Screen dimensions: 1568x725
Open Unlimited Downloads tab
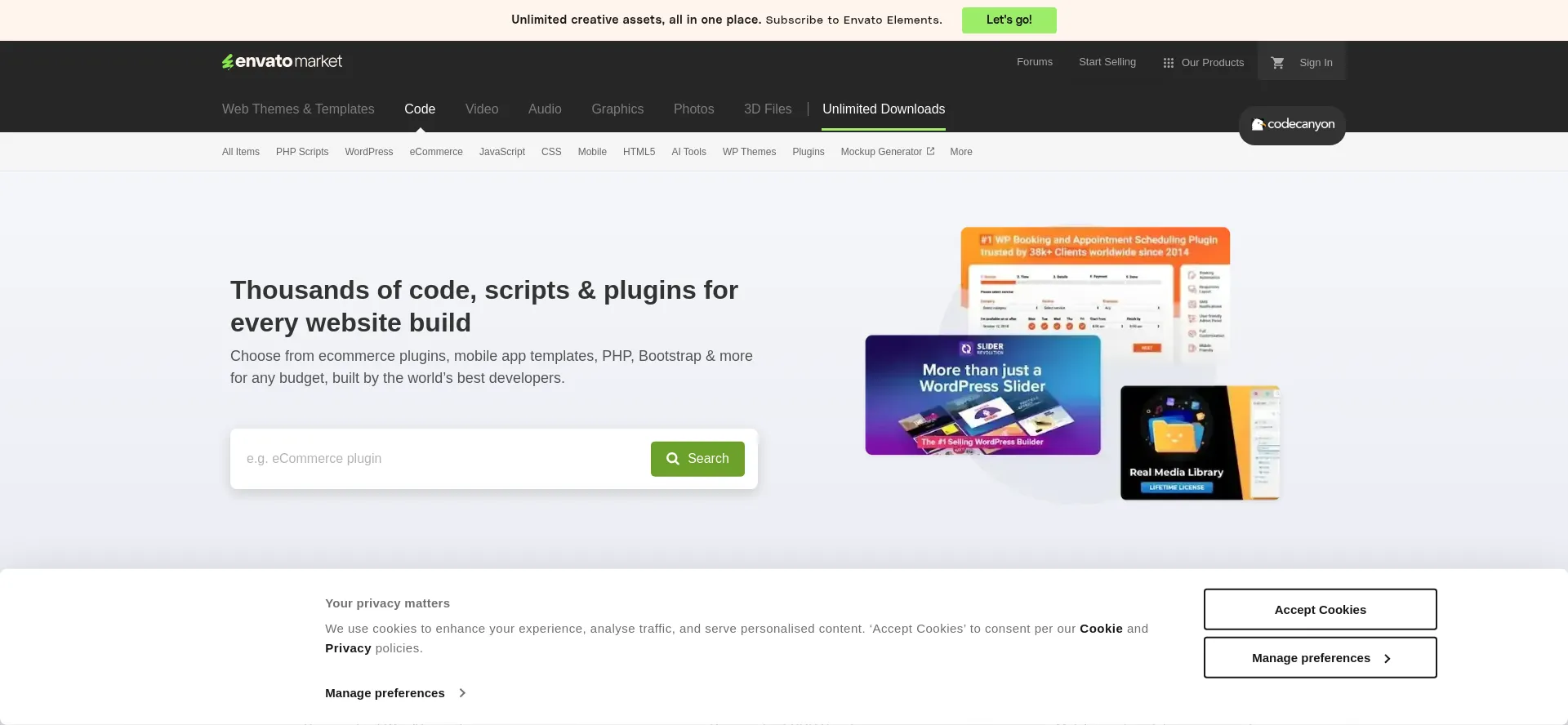(x=884, y=109)
